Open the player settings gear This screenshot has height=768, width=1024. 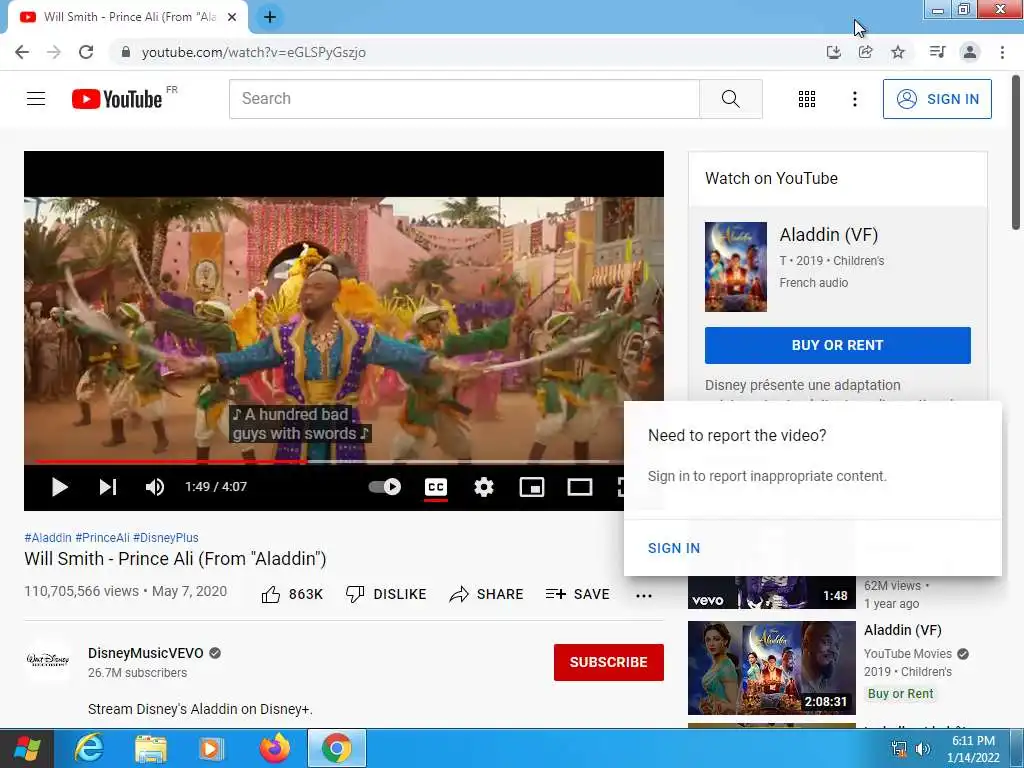coord(484,487)
